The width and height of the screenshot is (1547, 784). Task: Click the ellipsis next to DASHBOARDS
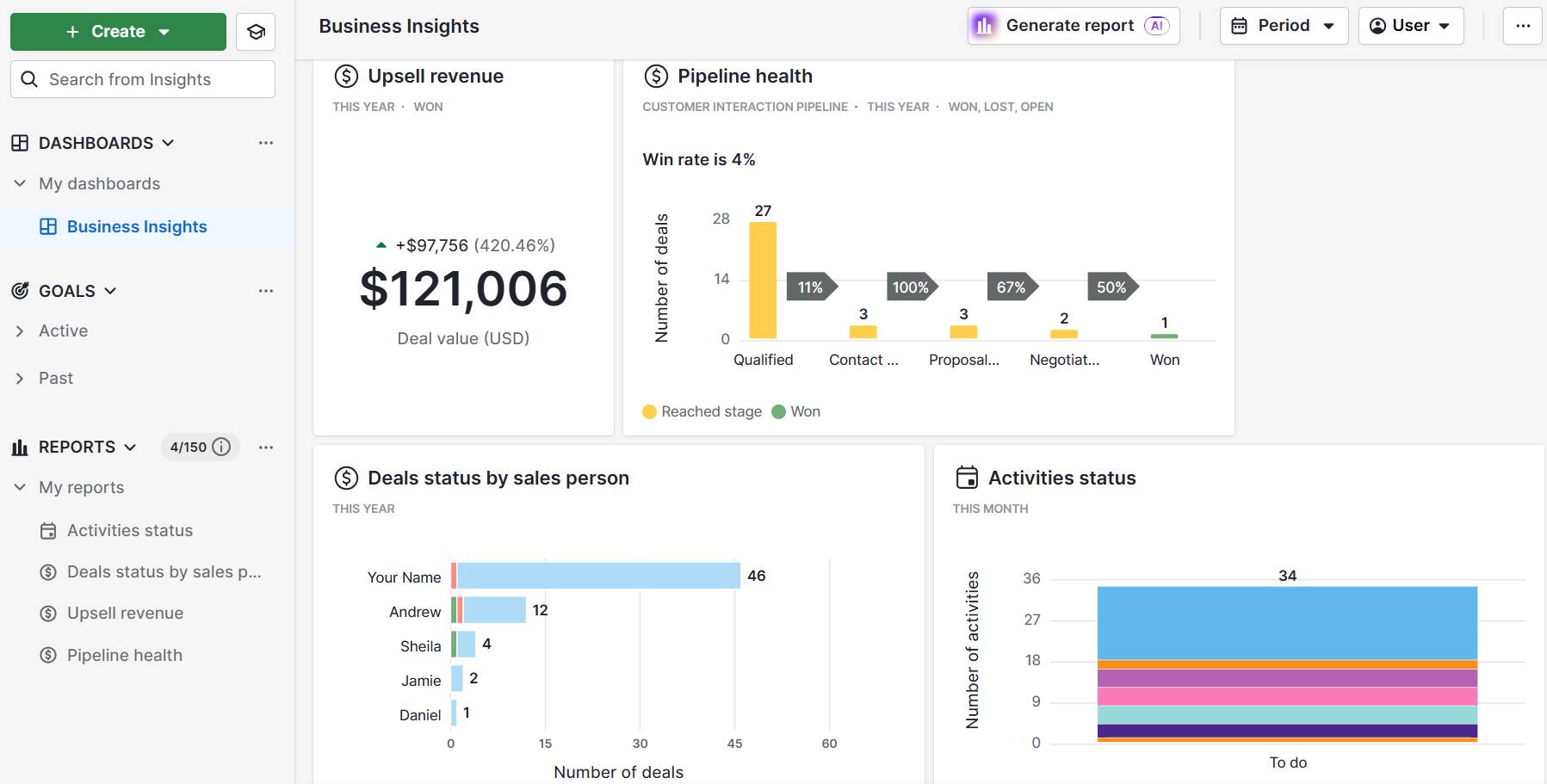pyautogui.click(x=266, y=143)
